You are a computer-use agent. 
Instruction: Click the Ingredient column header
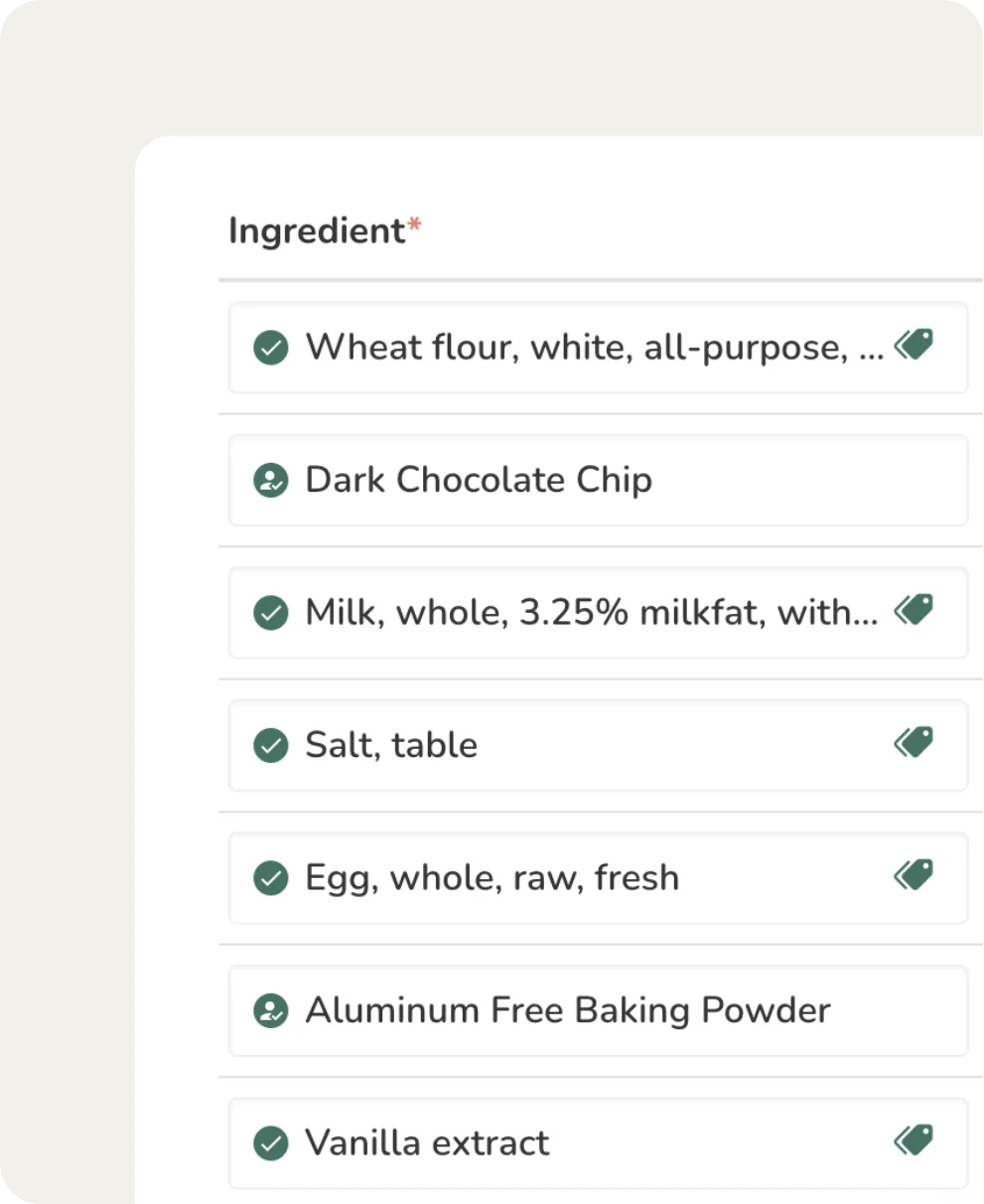[x=318, y=230]
